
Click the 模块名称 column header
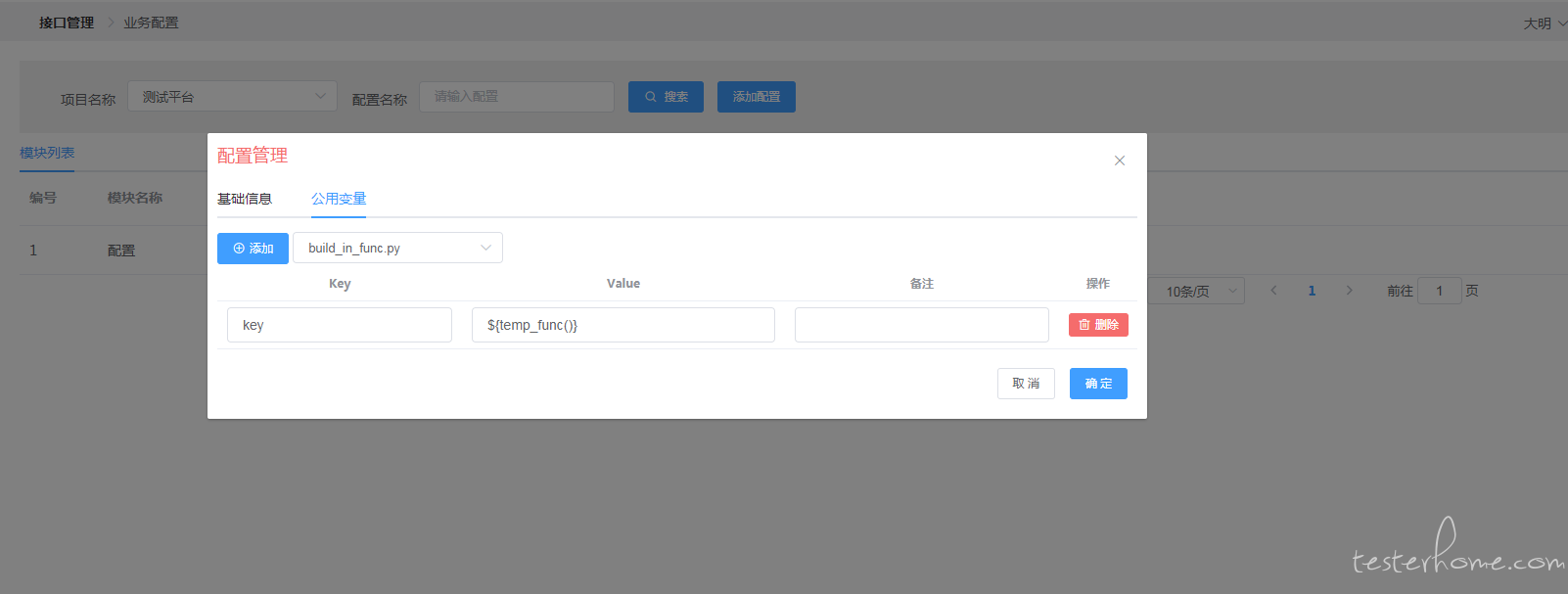pos(135,198)
